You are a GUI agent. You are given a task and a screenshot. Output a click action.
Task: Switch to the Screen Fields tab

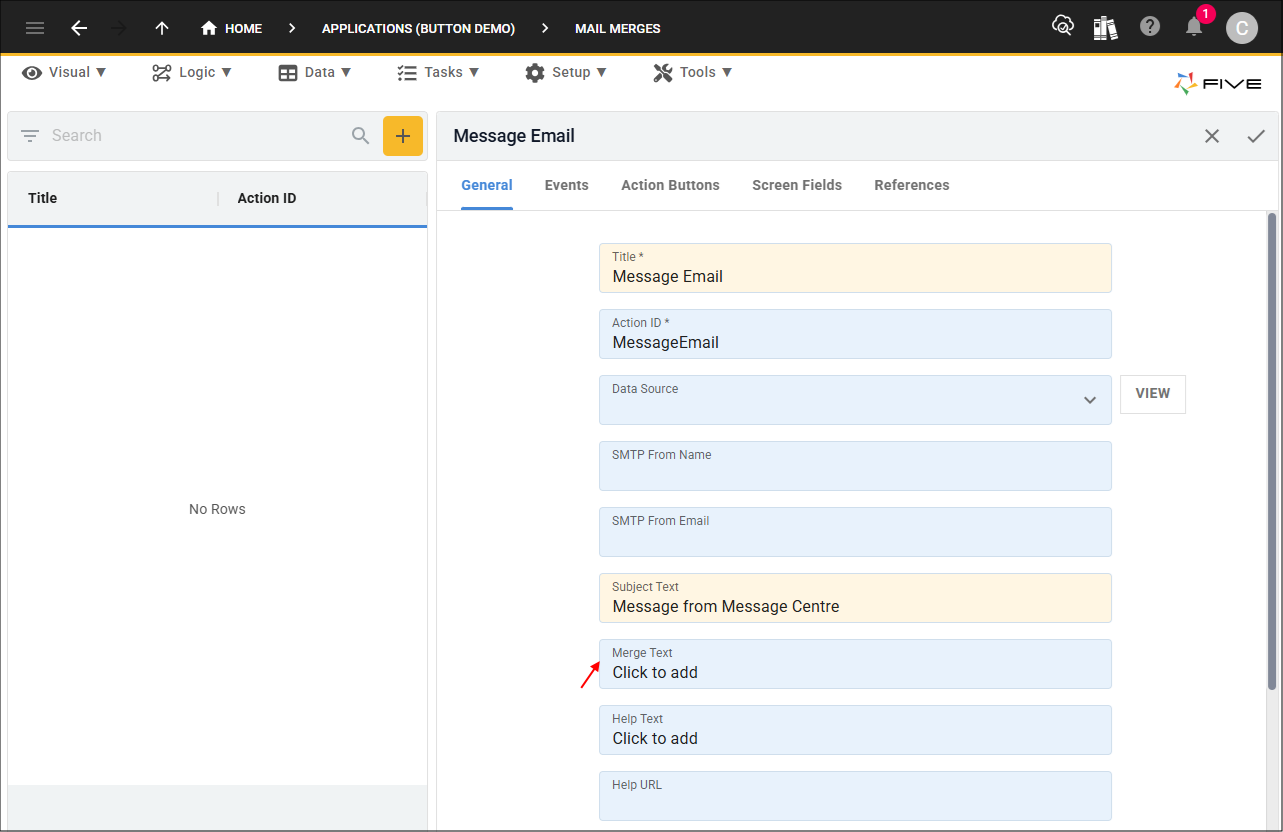797,185
